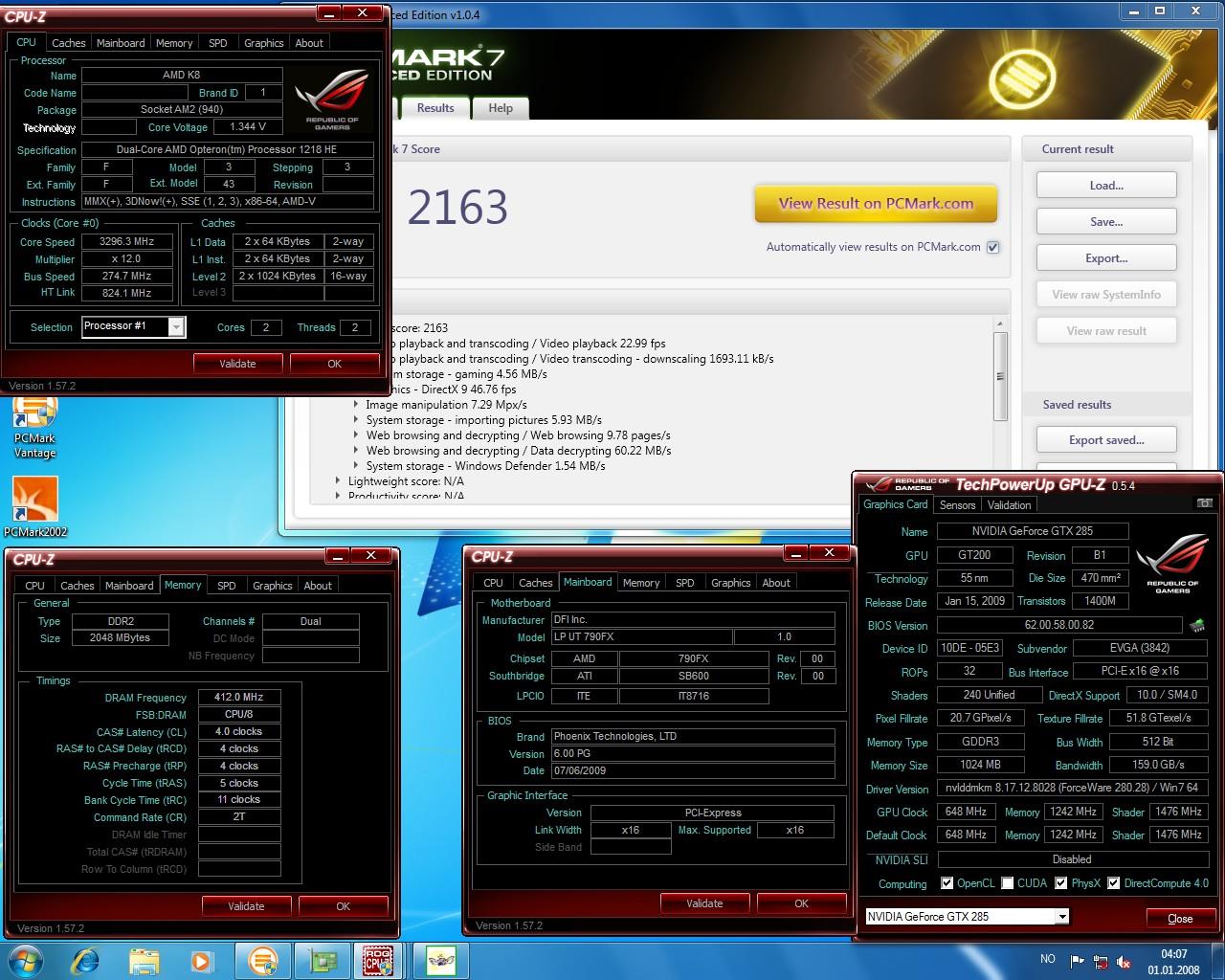Open SPD tab in the Memory CPU-Z window
The height and width of the screenshot is (980, 1225).
[226, 586]
